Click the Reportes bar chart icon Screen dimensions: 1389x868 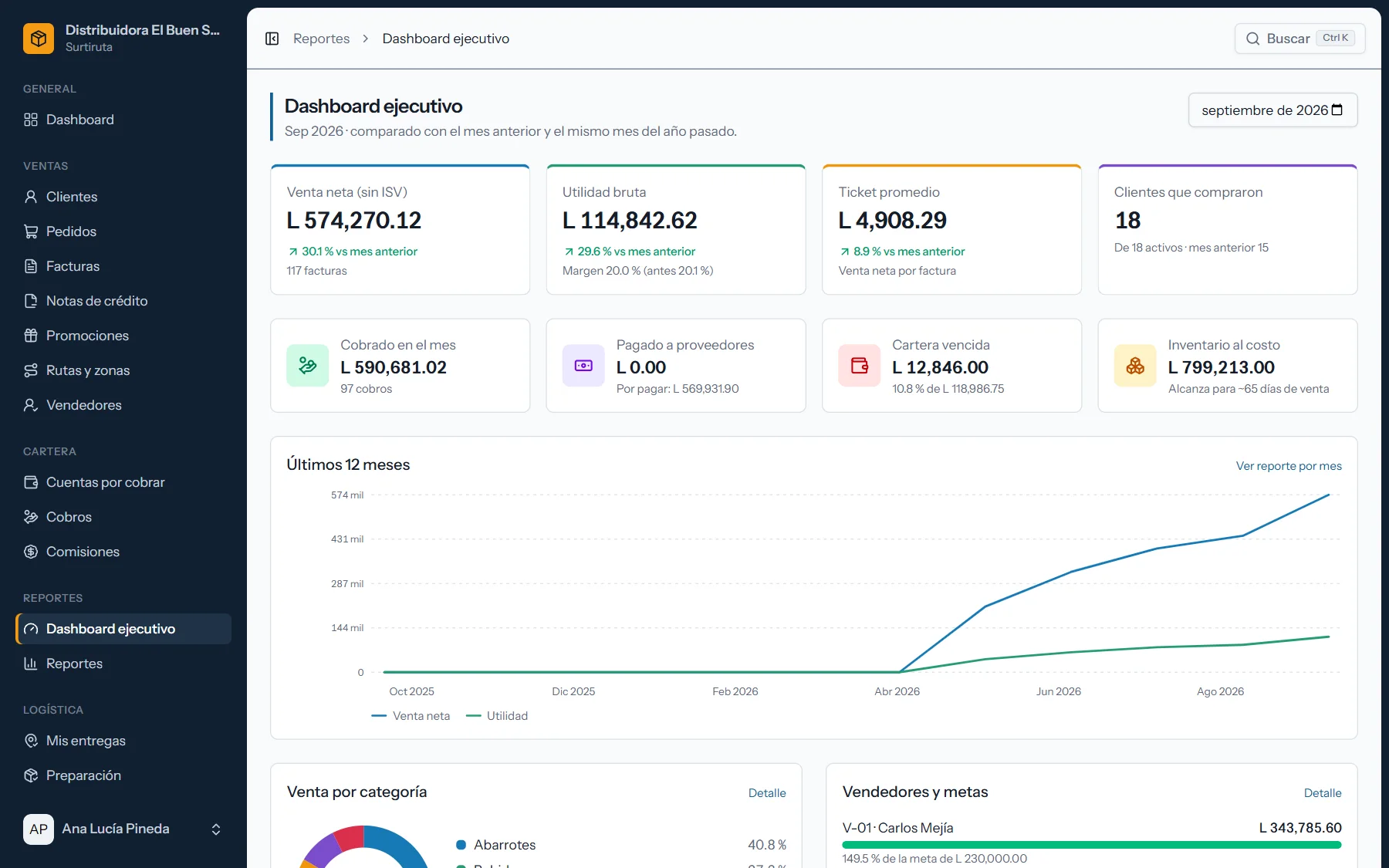tap(31, 664)
